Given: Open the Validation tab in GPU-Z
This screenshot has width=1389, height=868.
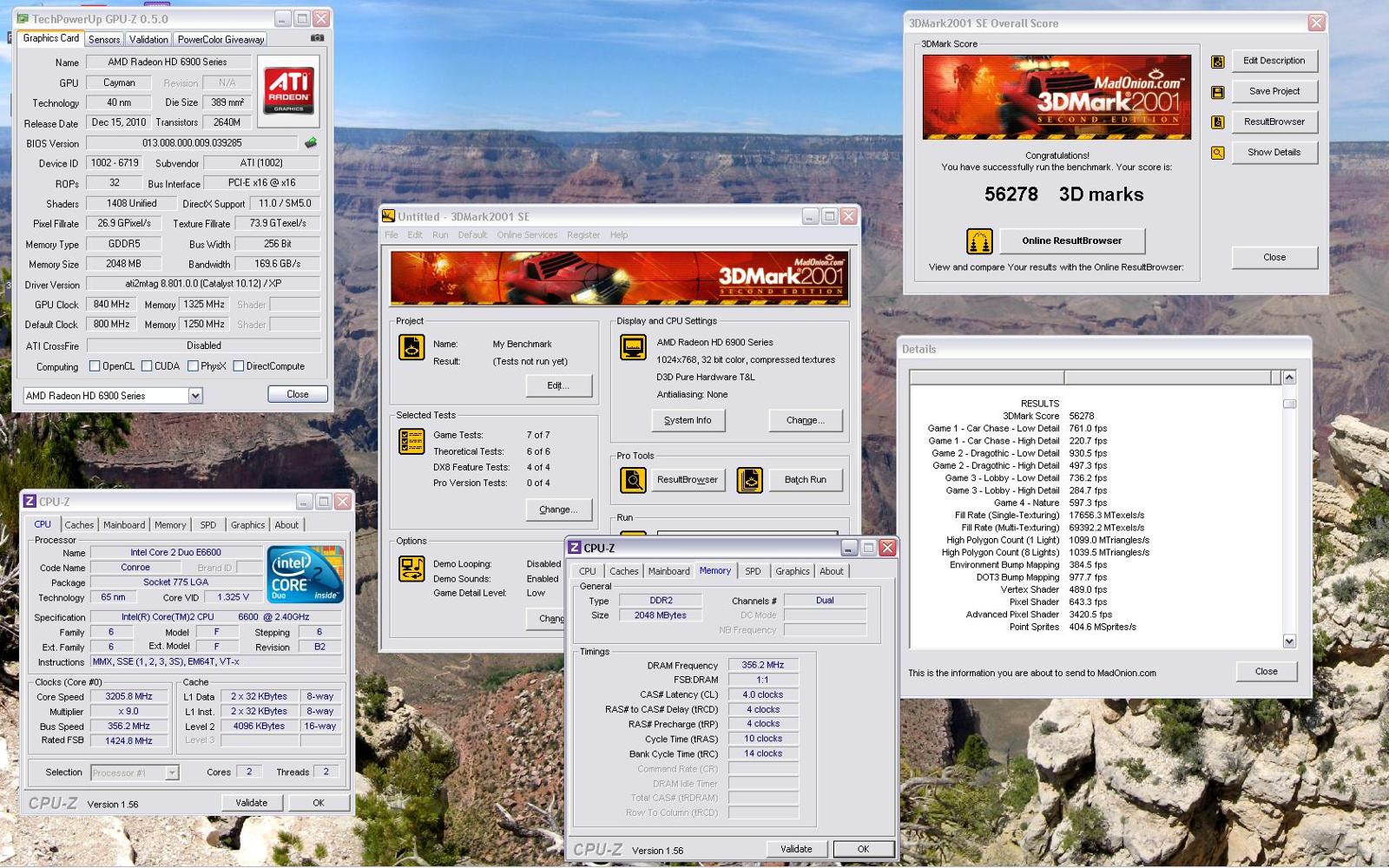Looking at the screenshot, I should click(148, 39).
